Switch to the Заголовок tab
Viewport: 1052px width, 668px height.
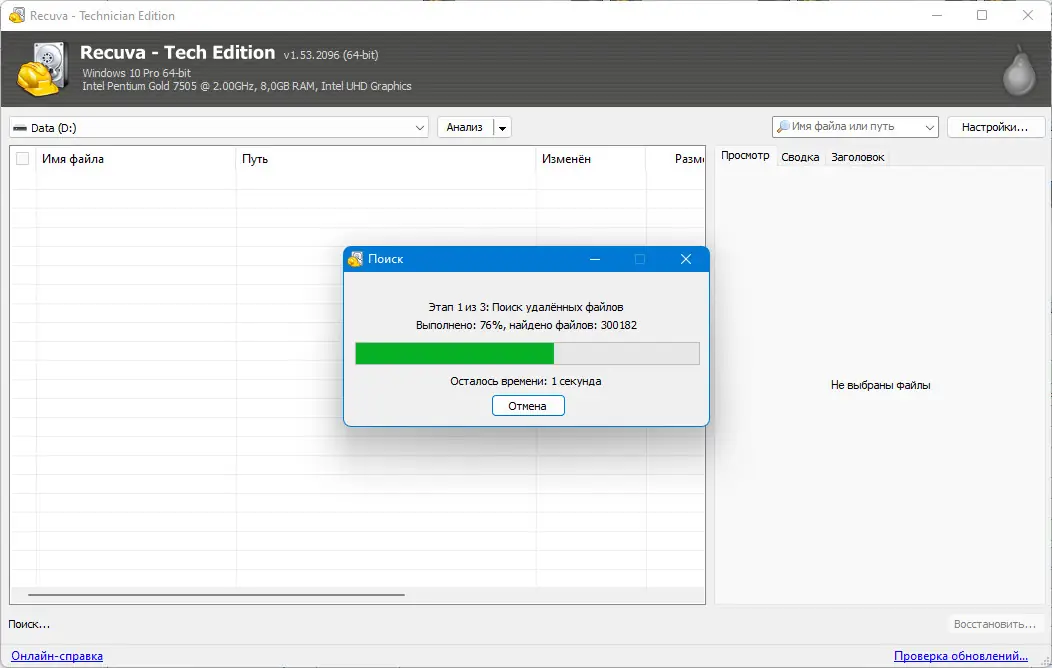point(857,157)
